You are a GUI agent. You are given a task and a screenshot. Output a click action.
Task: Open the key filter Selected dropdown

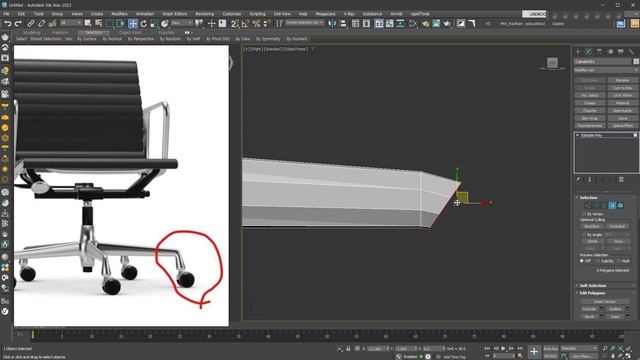coord(579,348)
